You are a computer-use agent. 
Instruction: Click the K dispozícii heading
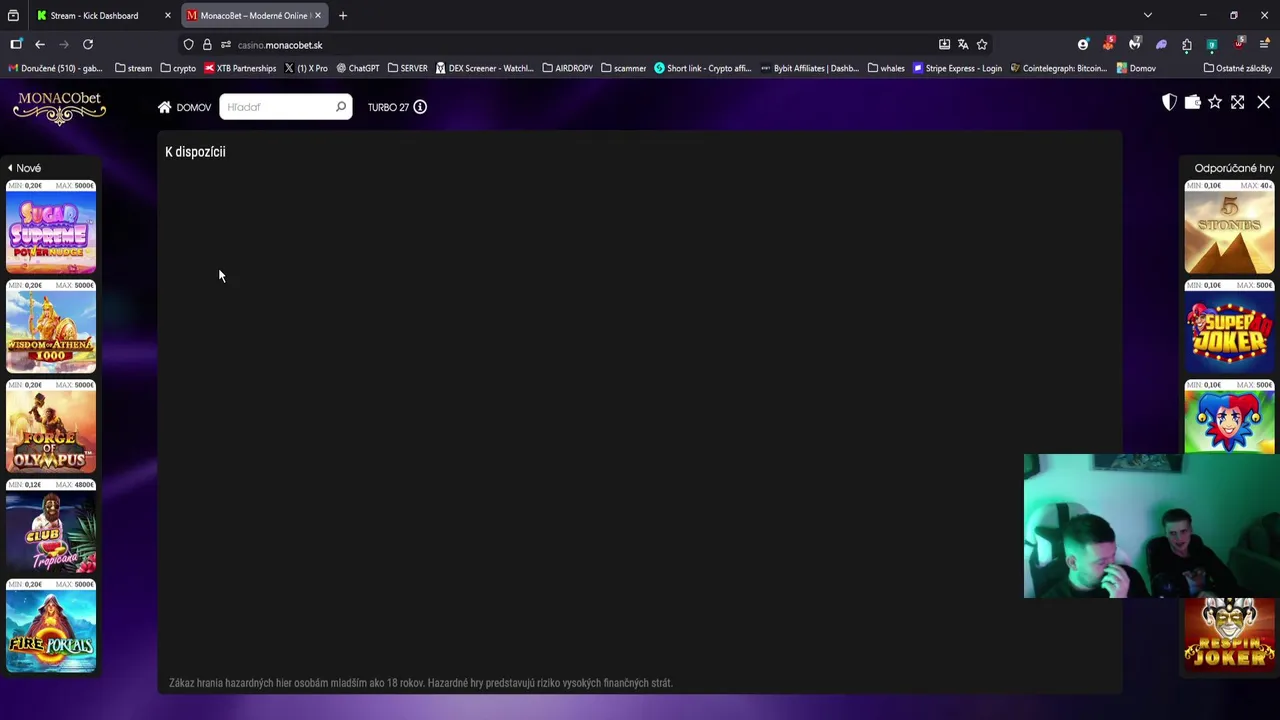tap(195, 152)
